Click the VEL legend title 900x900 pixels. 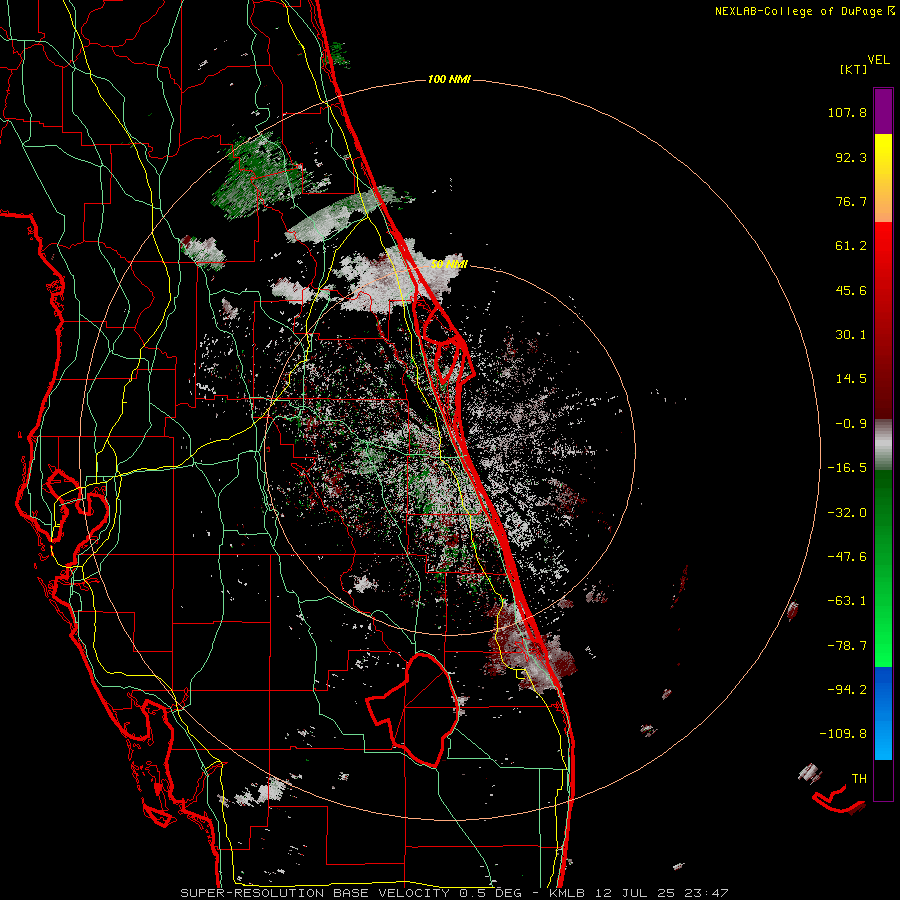(879, 60)
